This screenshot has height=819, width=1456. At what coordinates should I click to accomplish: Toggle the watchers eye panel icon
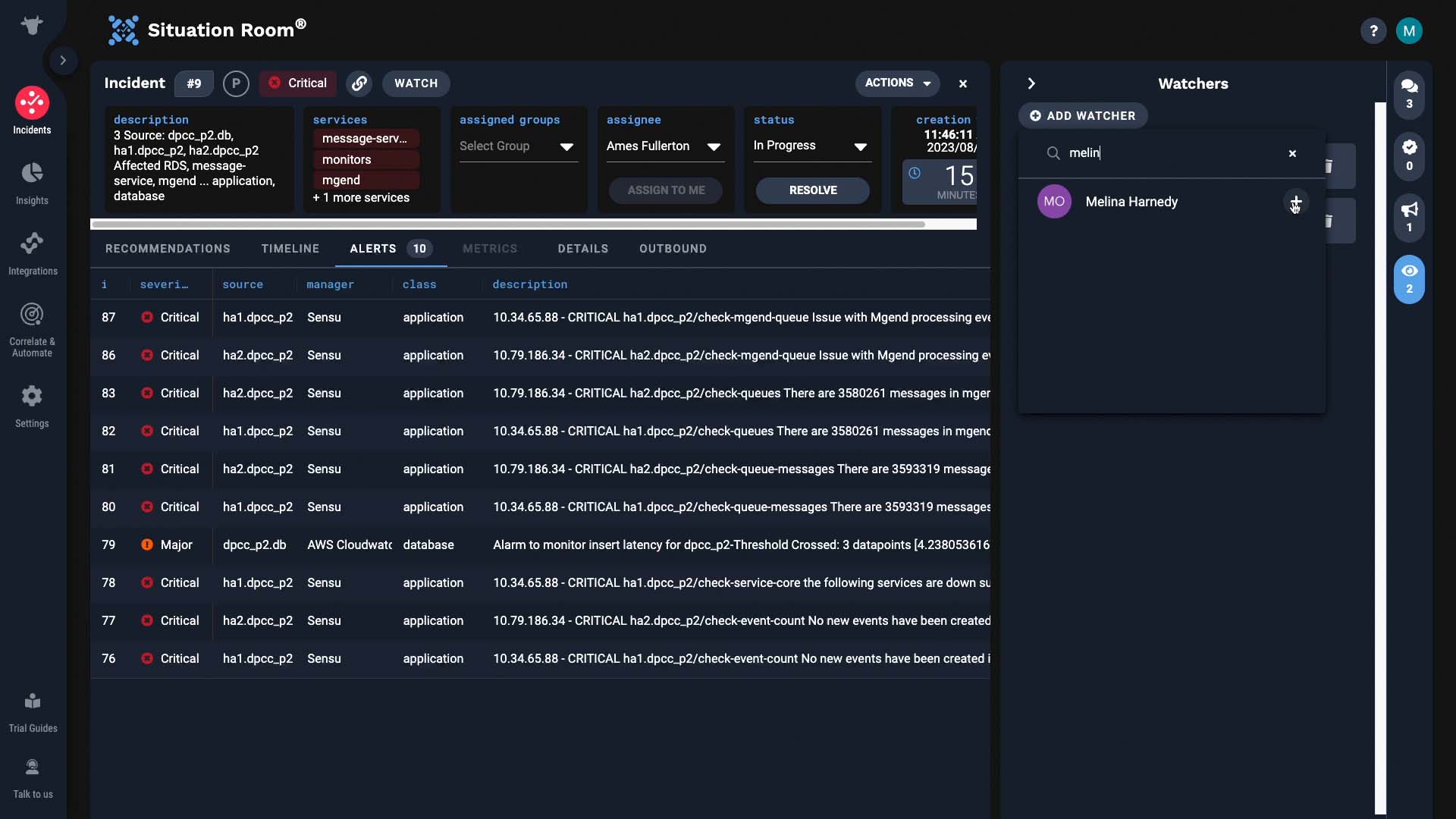tap(1409, 280)
